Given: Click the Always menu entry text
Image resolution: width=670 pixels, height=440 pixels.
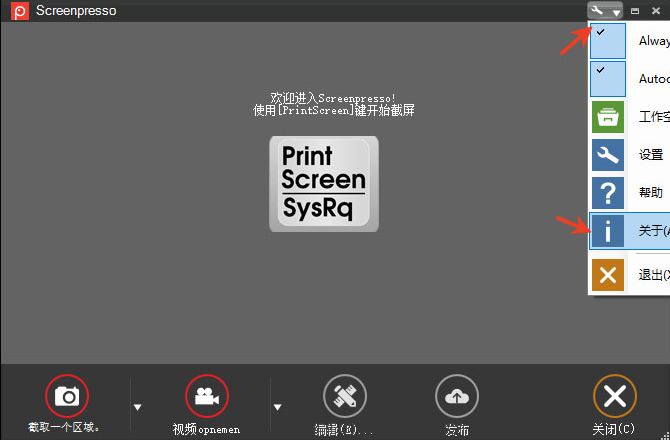Looking at the screenshot, I should pos(654,41).
